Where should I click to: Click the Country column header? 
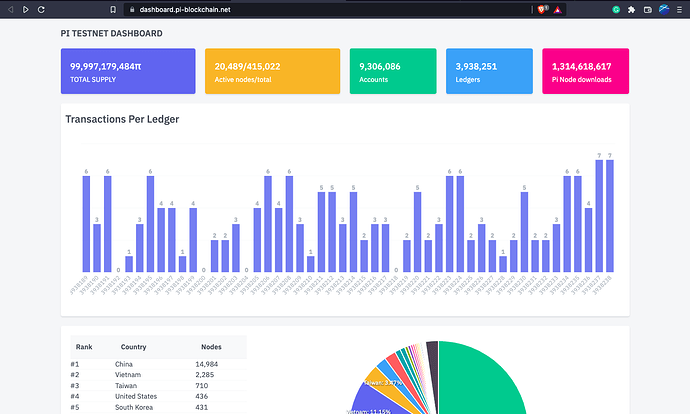(133, 347)
